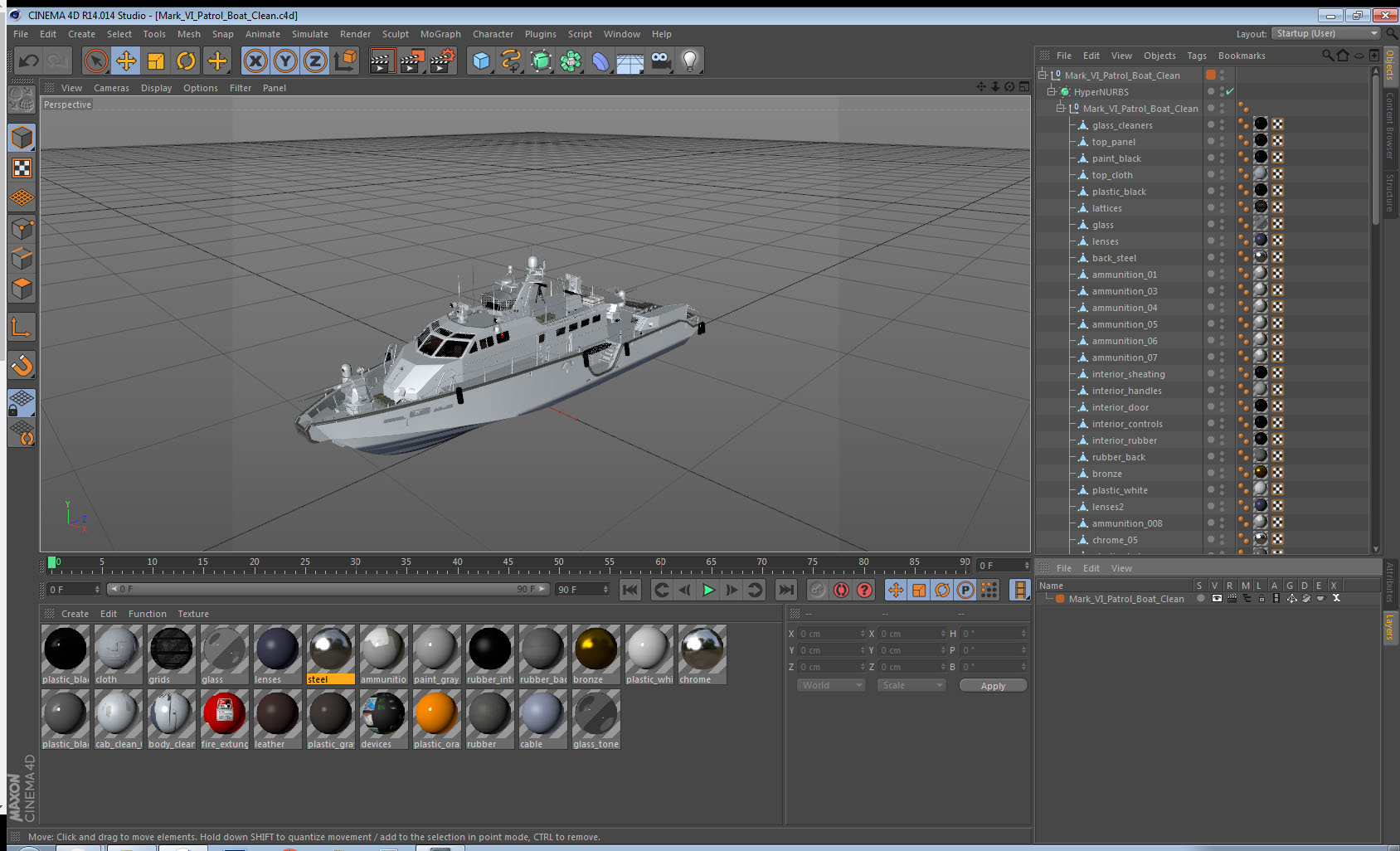Select the lattices object in tree
This screenshot has width=1400, height=851.
point(1106,208)
